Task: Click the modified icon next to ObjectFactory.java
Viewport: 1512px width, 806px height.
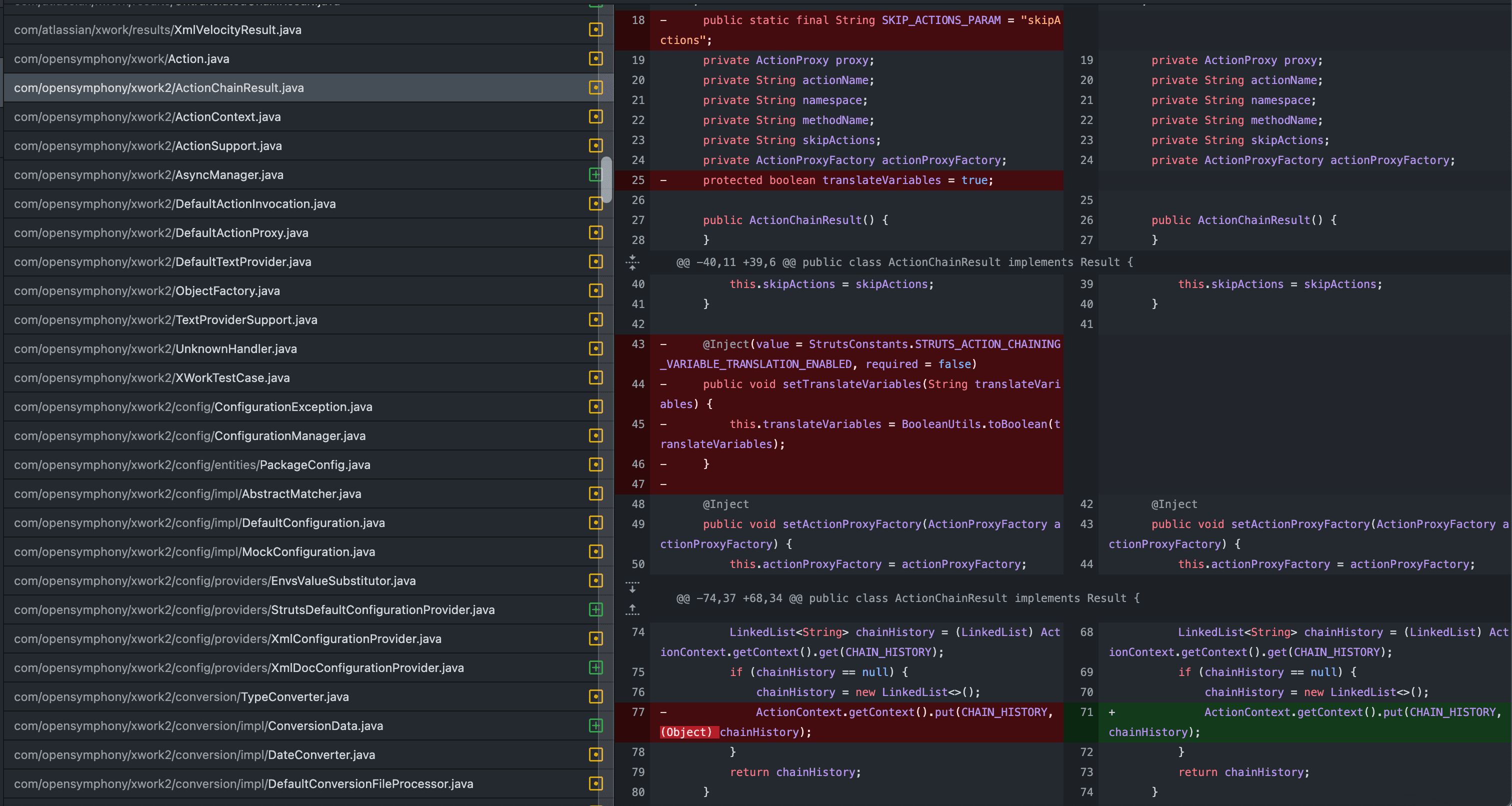Action: point(595,290)
